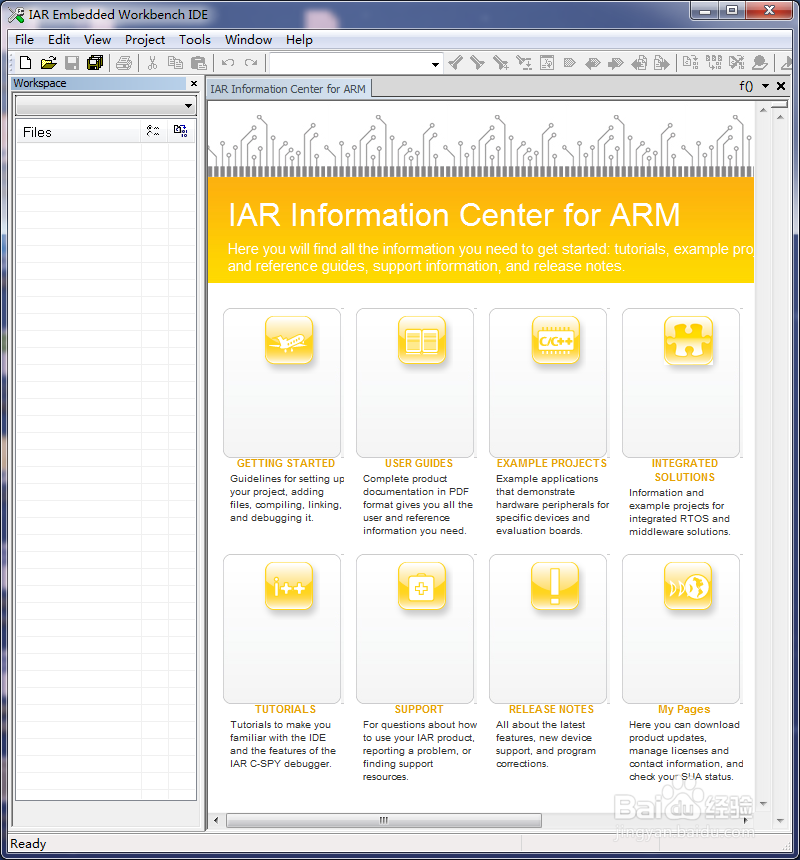Click the Toggle Breakpoint toolbar icon

[759, 63]
